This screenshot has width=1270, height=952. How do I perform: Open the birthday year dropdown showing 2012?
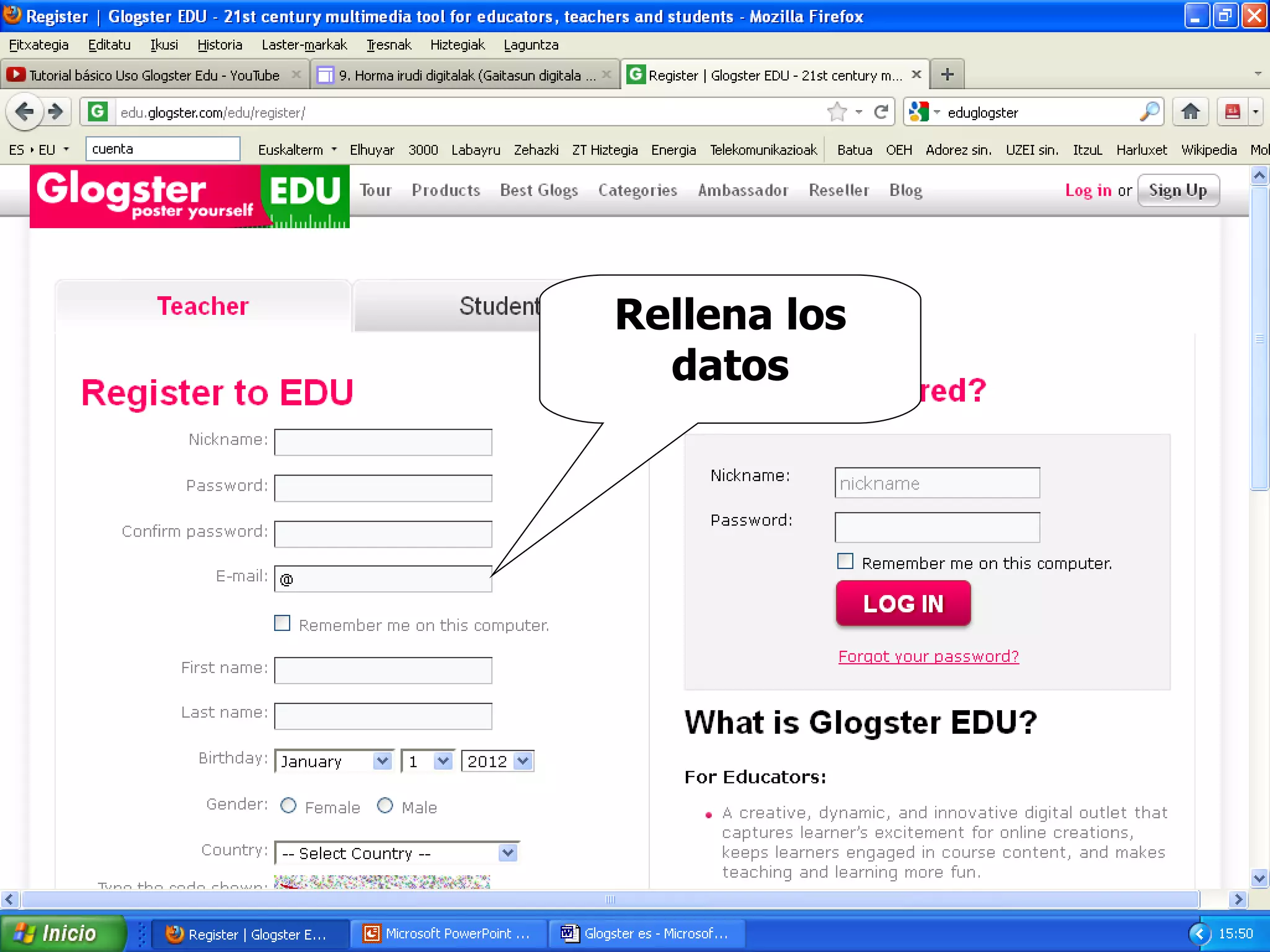coord(497,760)
